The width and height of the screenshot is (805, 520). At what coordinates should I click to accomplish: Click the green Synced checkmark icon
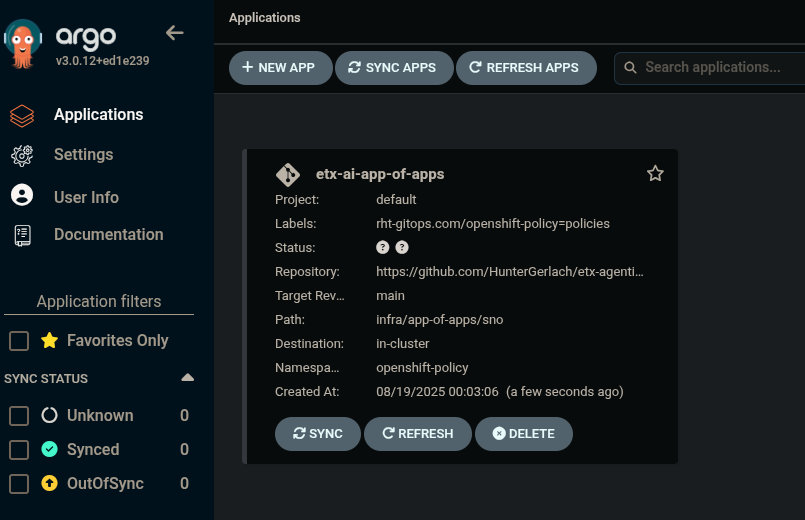(x=49, y=449)
